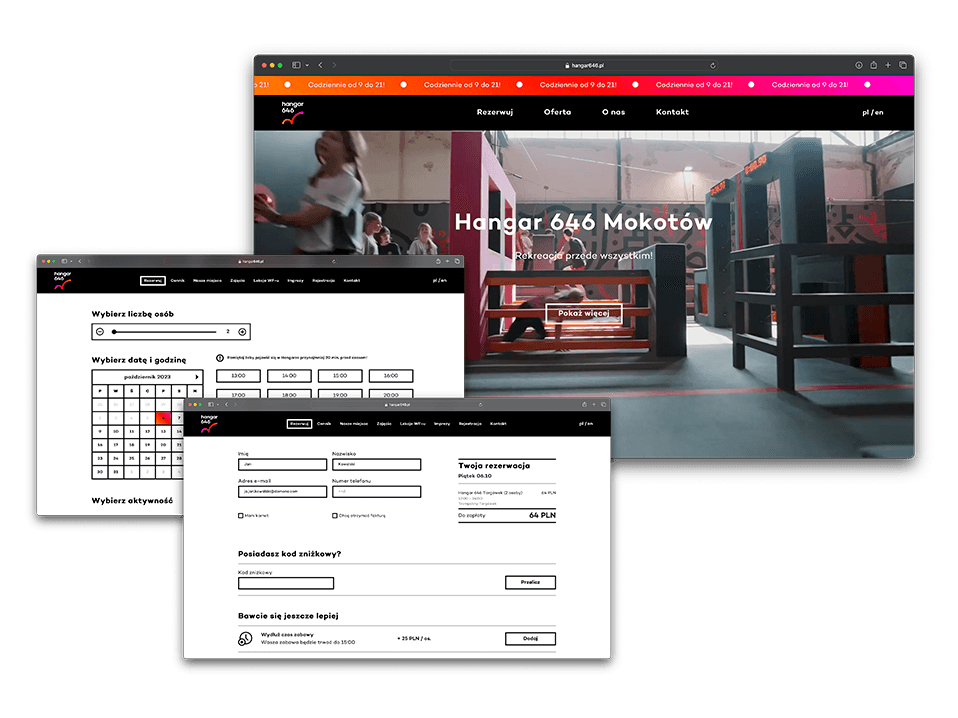Go back in the Hangar 646 Mokotów browser window
Image resolution: width=958 pixels, height=718 pixels.
point(320,65)
